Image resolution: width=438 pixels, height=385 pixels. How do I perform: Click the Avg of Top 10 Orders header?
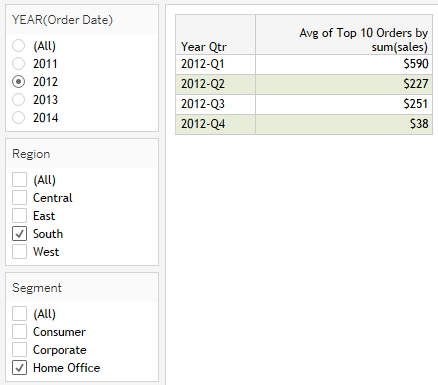344,34
